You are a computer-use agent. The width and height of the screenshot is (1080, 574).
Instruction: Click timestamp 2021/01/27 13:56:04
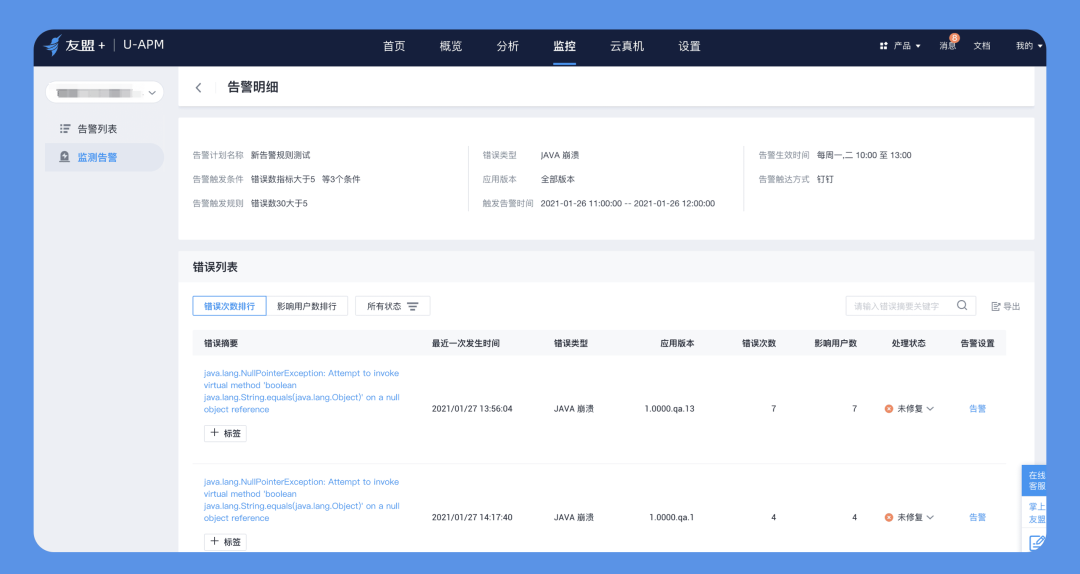click(x=472, y=409)
